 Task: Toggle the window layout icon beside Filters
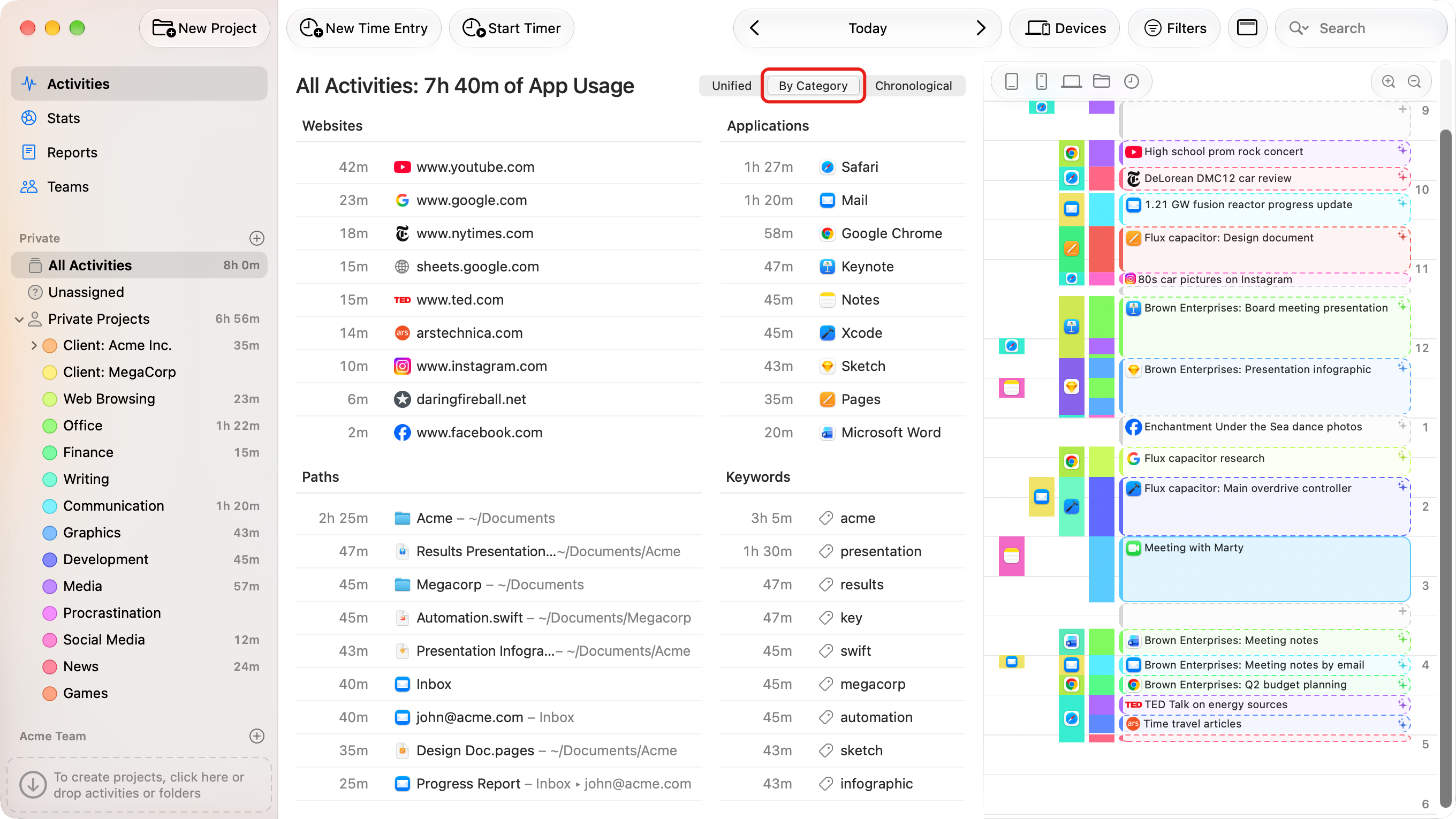point(1247,28)
